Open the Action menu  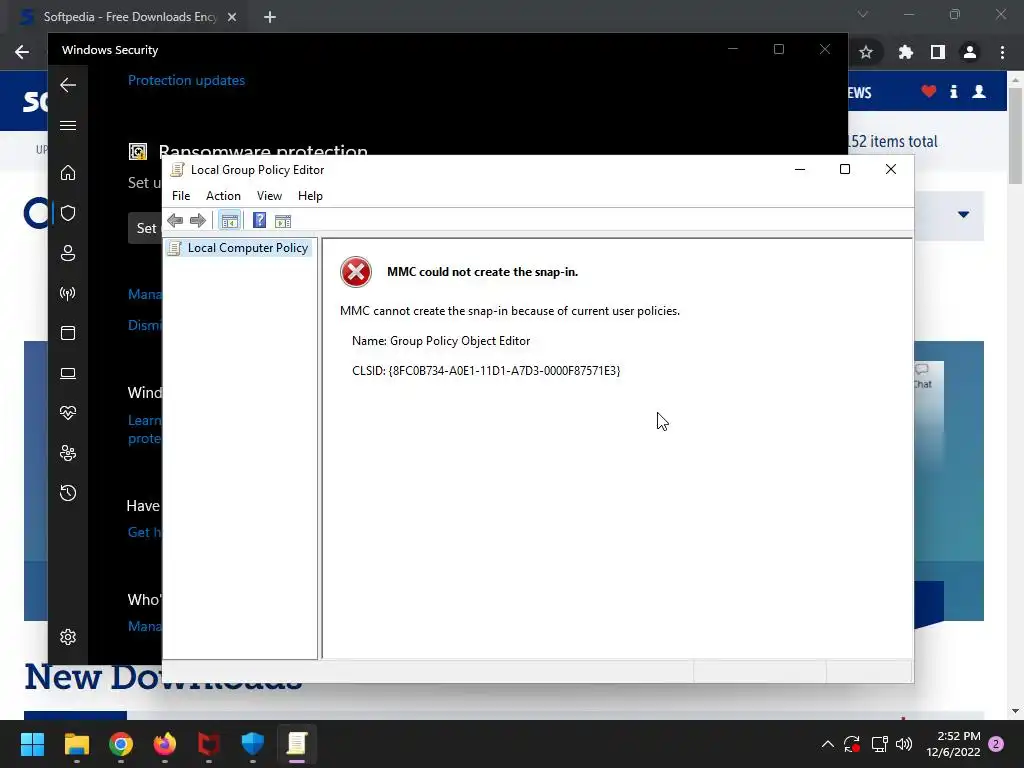[x=223, y=196]
